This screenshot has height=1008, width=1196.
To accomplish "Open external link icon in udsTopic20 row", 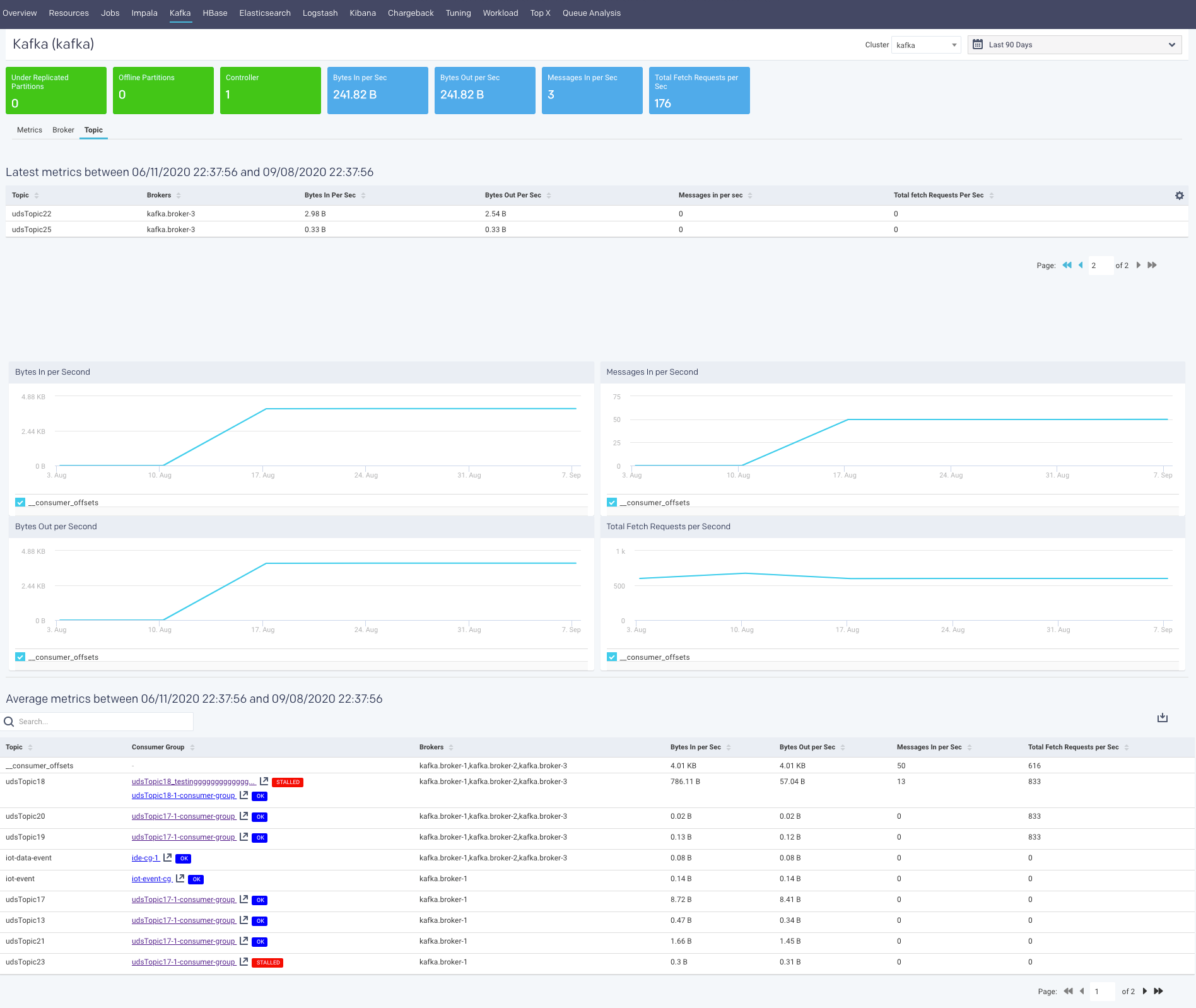I will tap(244, 816).
